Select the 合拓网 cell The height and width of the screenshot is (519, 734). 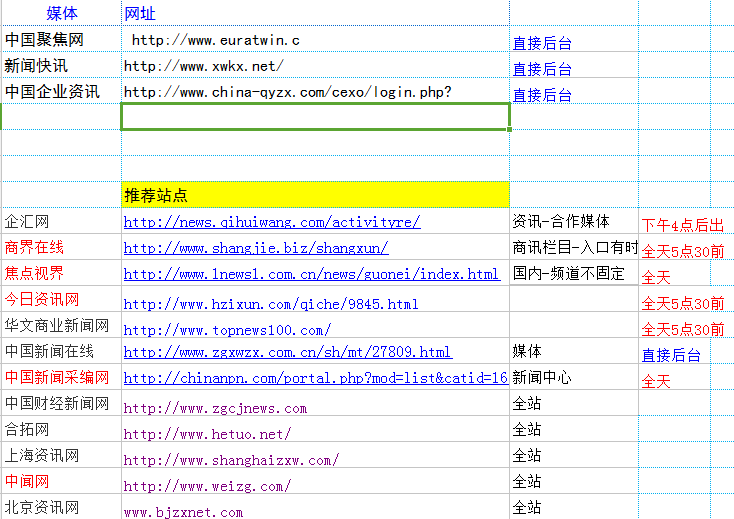tap(62, 429)
